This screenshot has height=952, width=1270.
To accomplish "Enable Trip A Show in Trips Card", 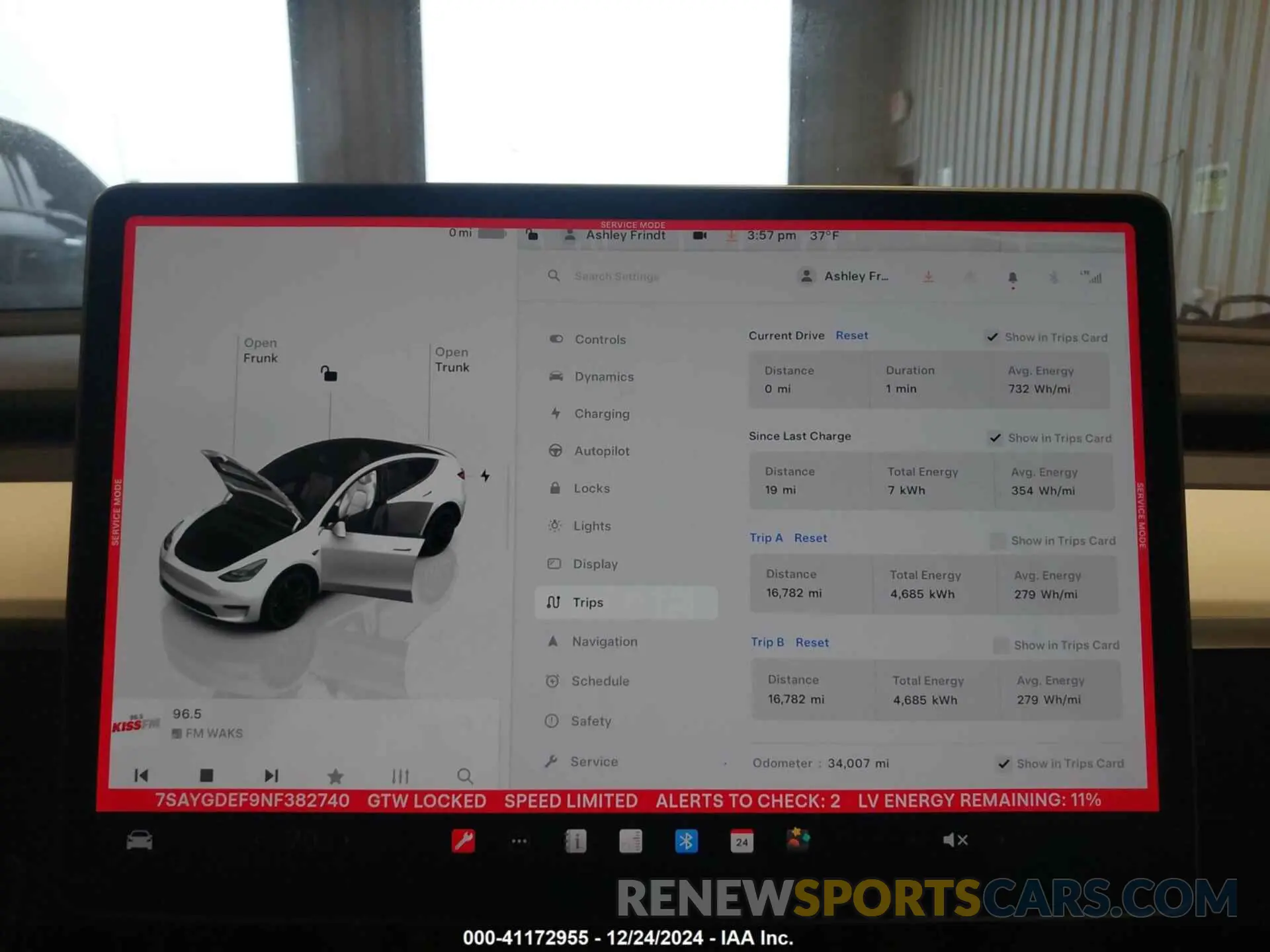I will (997, 541).
